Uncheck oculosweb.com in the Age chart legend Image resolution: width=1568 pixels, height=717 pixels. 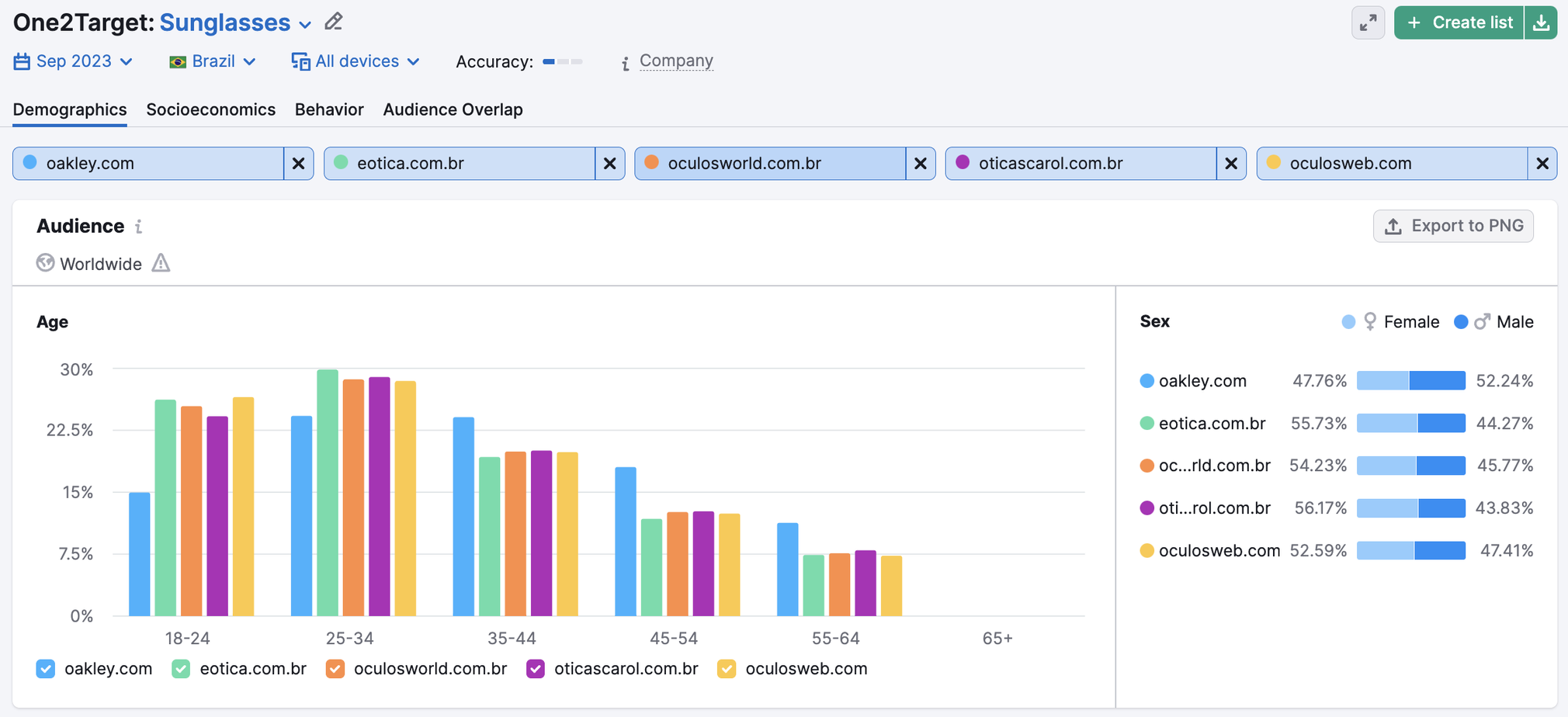point(727,669)
